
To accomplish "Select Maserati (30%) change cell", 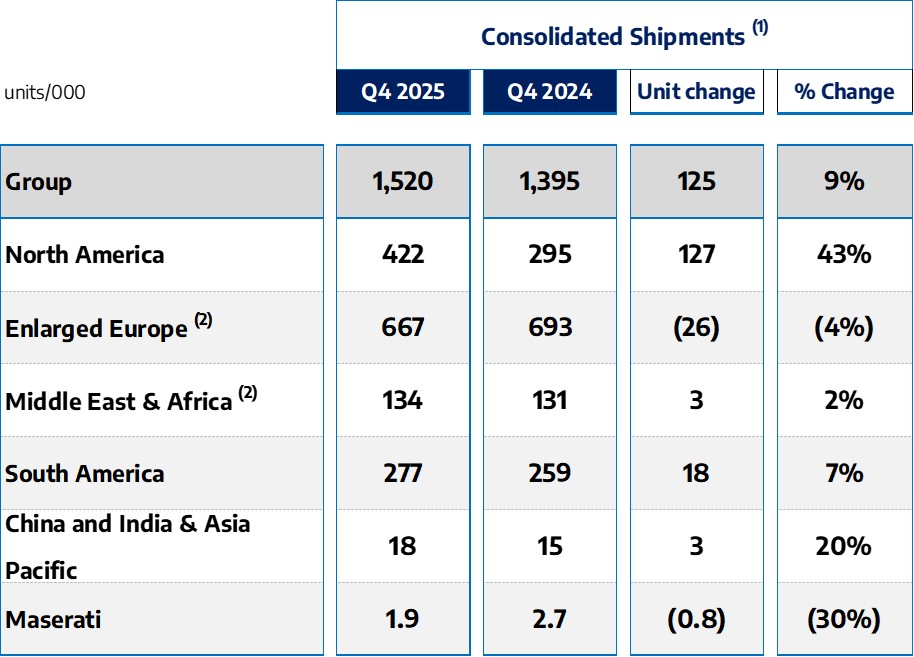I will coord(844,619).
